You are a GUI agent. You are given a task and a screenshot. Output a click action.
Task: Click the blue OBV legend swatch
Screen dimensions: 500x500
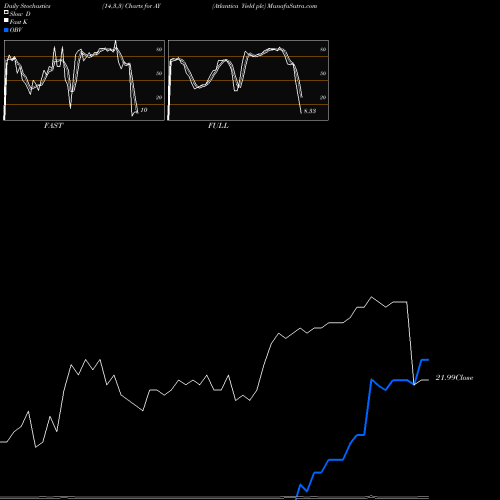click(6, 30)
